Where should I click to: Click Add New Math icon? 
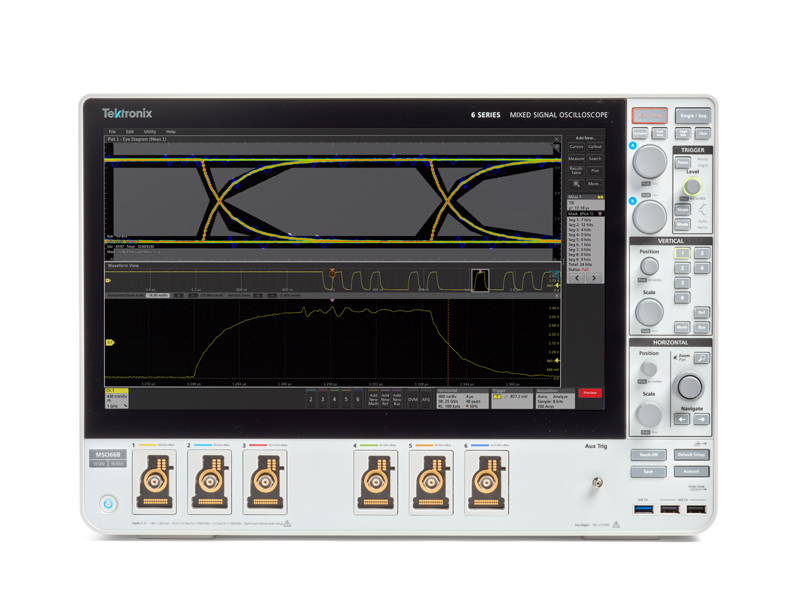373,398
